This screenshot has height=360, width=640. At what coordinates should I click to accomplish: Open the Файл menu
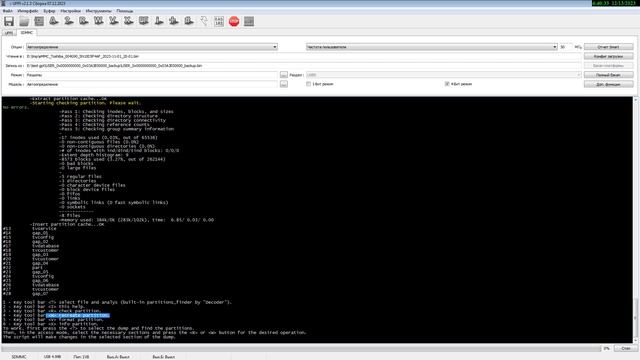[7, 11]
